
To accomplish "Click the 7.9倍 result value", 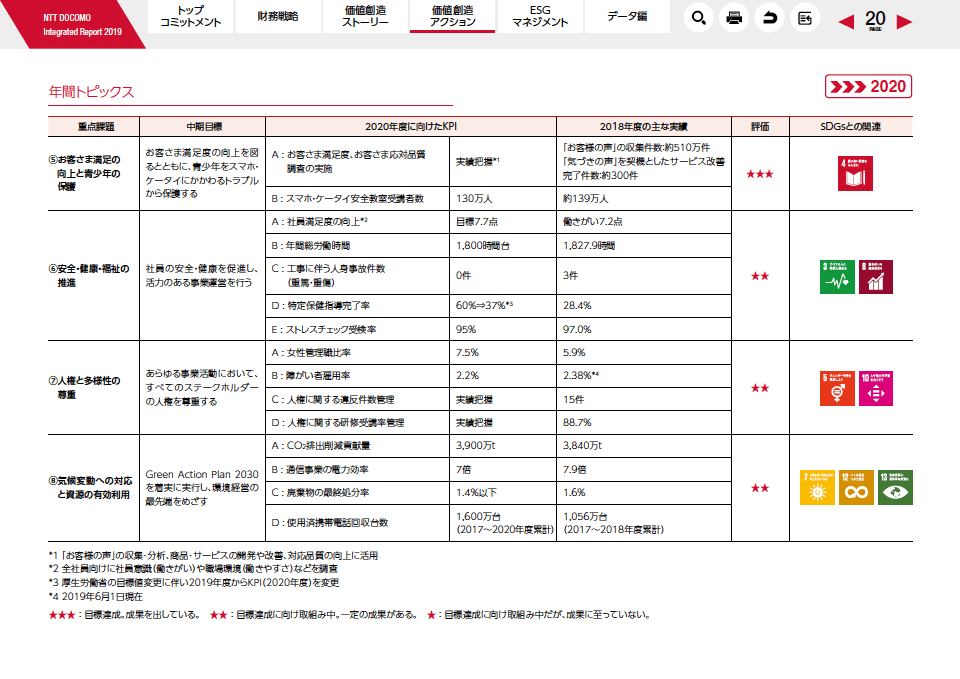I will point(574,470).
